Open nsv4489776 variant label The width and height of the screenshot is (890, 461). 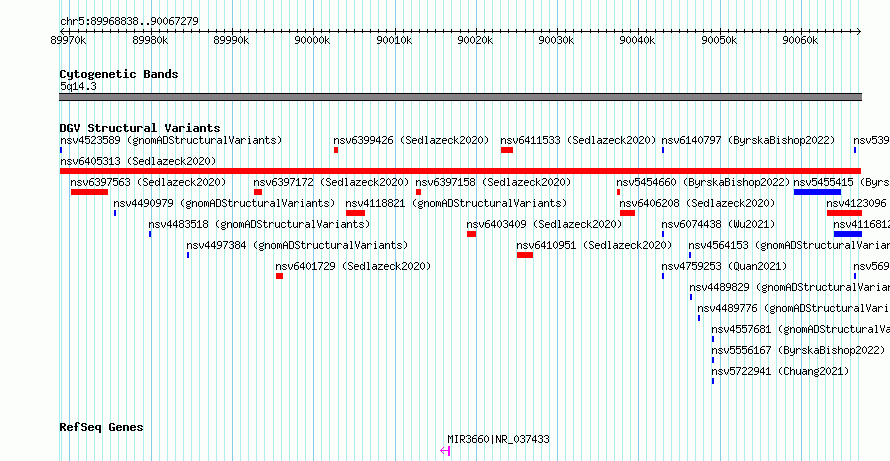794,308
